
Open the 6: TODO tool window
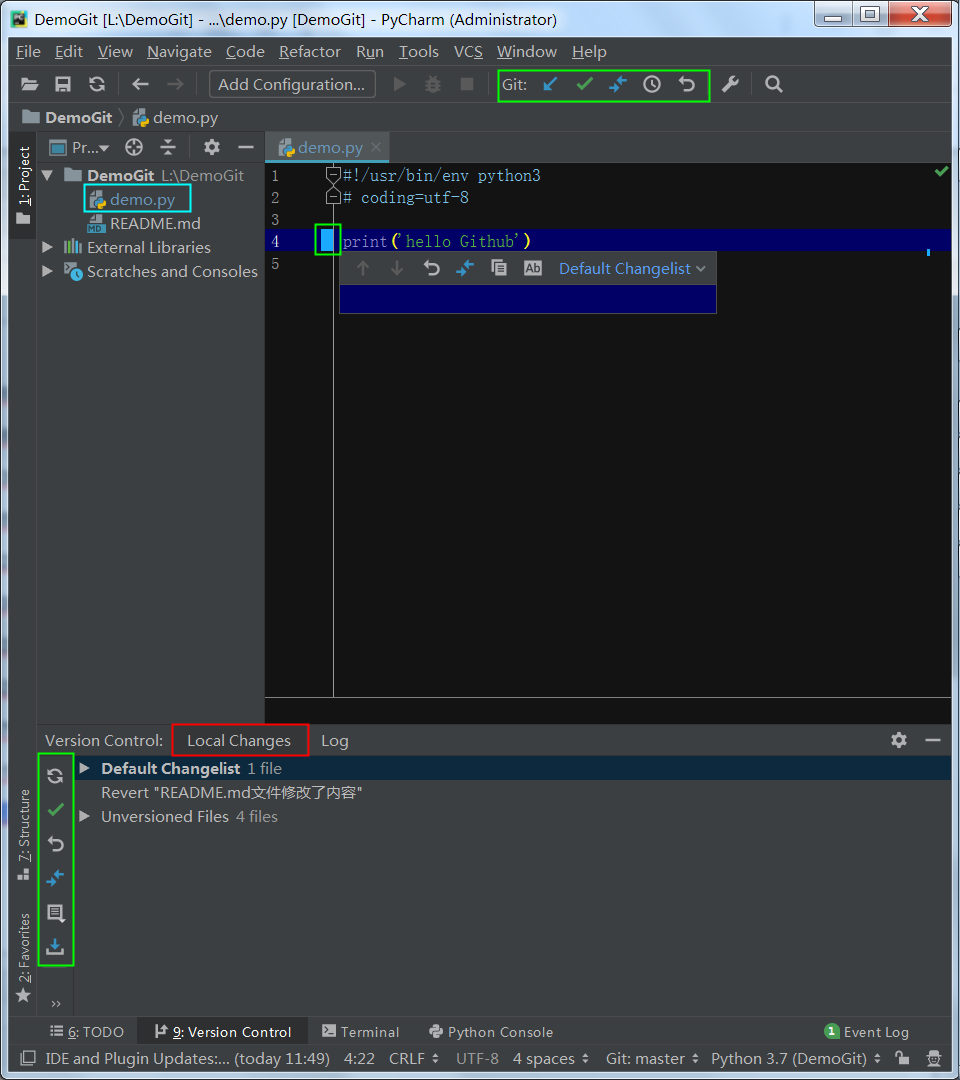87,1032
